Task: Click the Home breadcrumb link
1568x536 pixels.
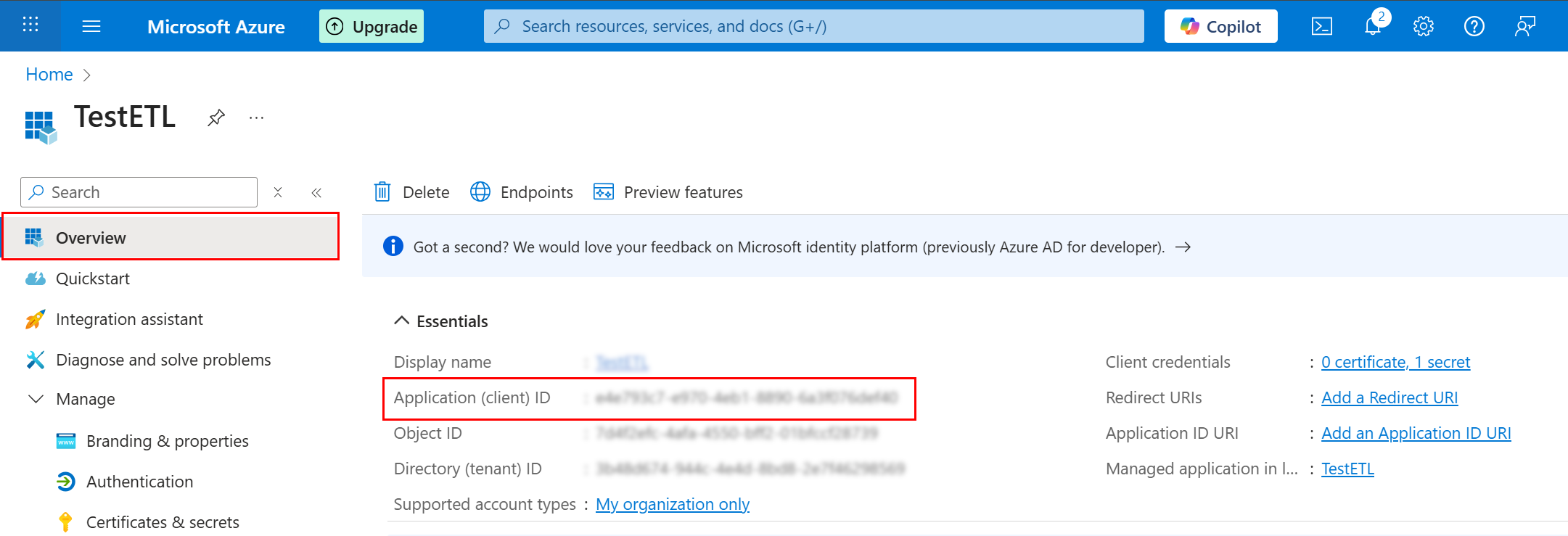Action: click(49, 75)
